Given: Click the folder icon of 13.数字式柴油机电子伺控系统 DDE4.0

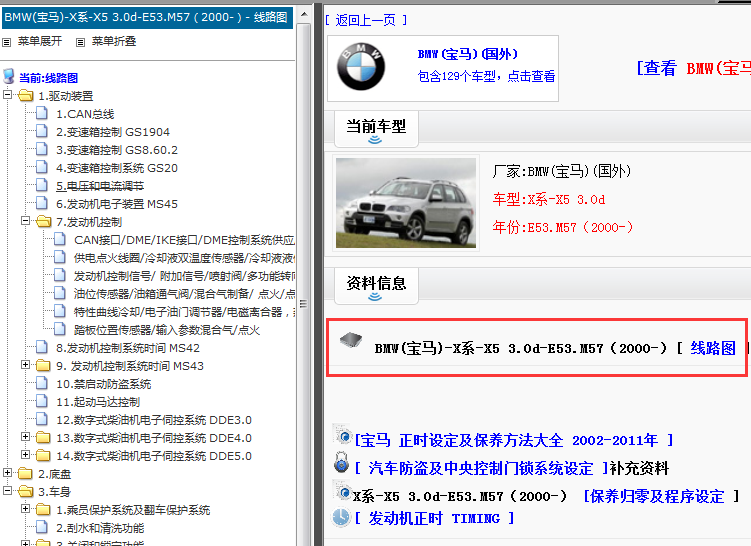Looking at the screenshot, I should pyautogui.click(x=43, y=437).
